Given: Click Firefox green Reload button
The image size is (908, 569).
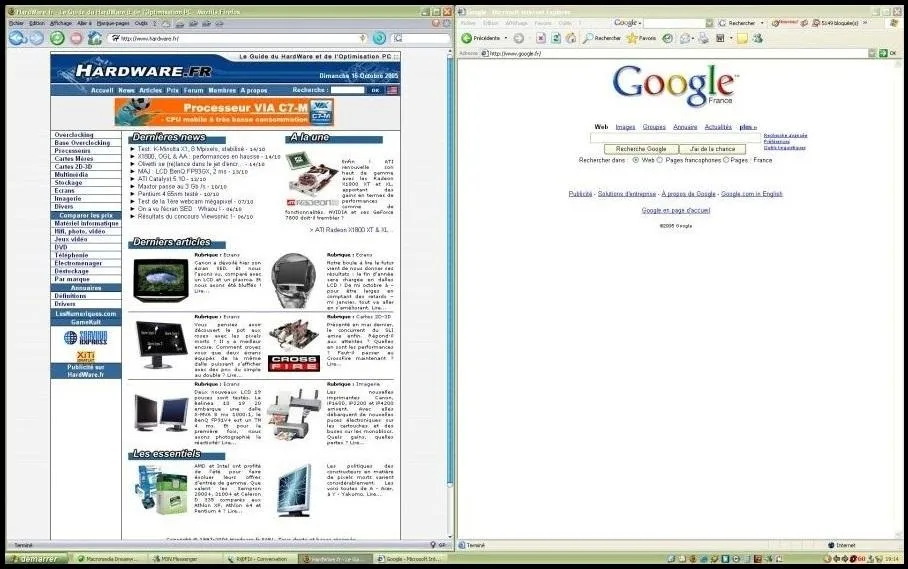Looking at the screenshot, I should [x=57, y=38].
